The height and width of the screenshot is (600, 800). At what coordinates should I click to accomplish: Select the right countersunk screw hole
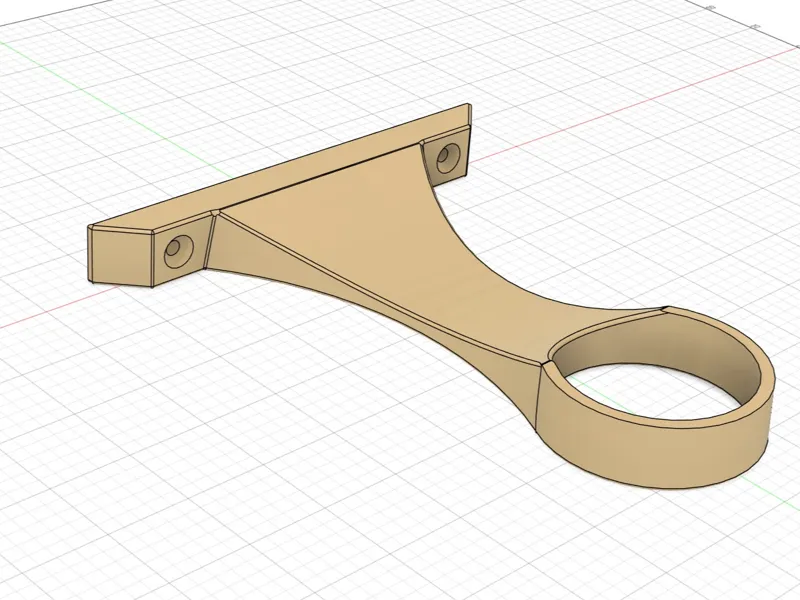coord(448,154)
